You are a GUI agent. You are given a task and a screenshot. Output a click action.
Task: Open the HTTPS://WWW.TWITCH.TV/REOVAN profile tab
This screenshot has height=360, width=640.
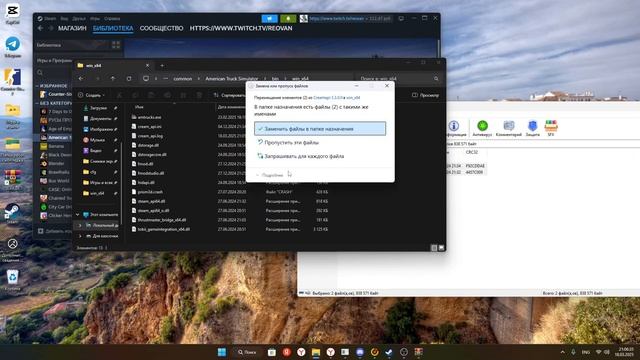tap(241, 28)
